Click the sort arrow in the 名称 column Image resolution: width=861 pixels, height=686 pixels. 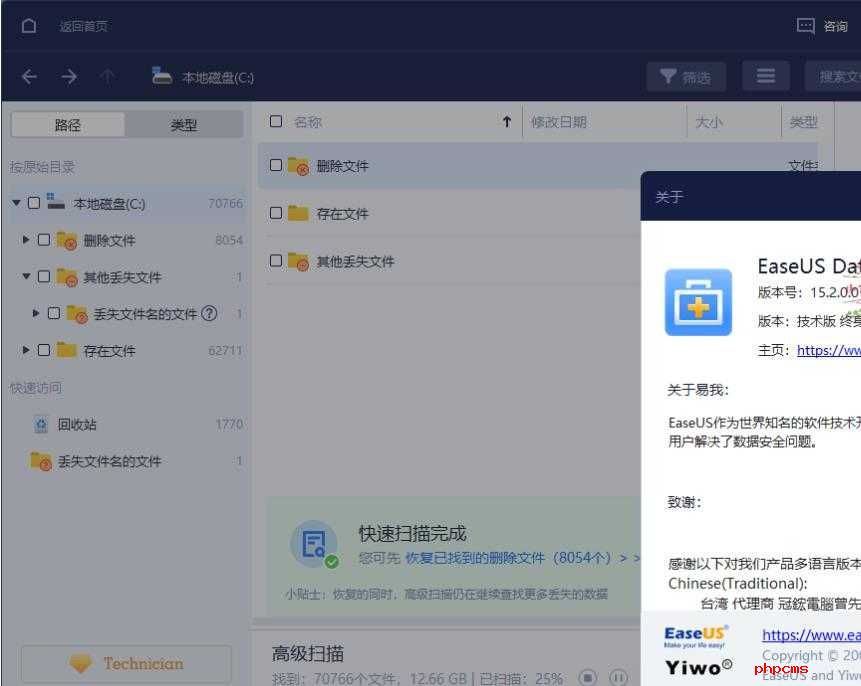[507, 121]
